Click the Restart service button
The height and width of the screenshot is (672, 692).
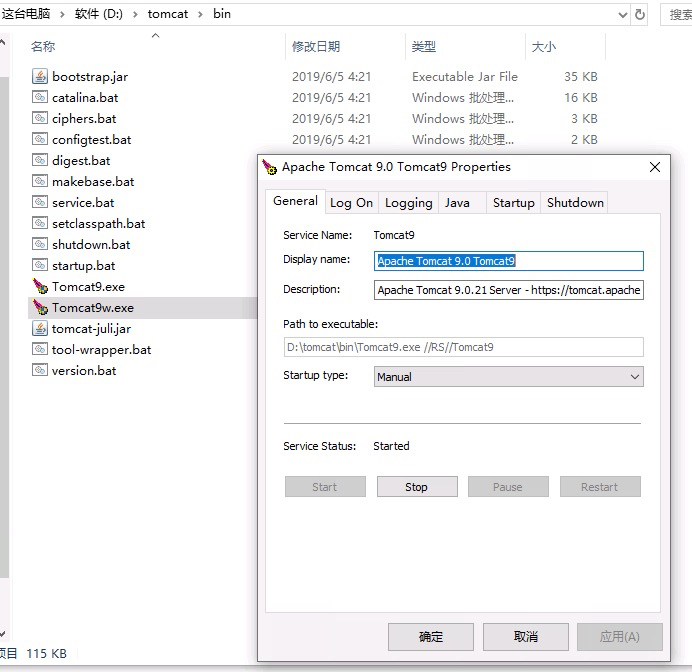(600, 487)
